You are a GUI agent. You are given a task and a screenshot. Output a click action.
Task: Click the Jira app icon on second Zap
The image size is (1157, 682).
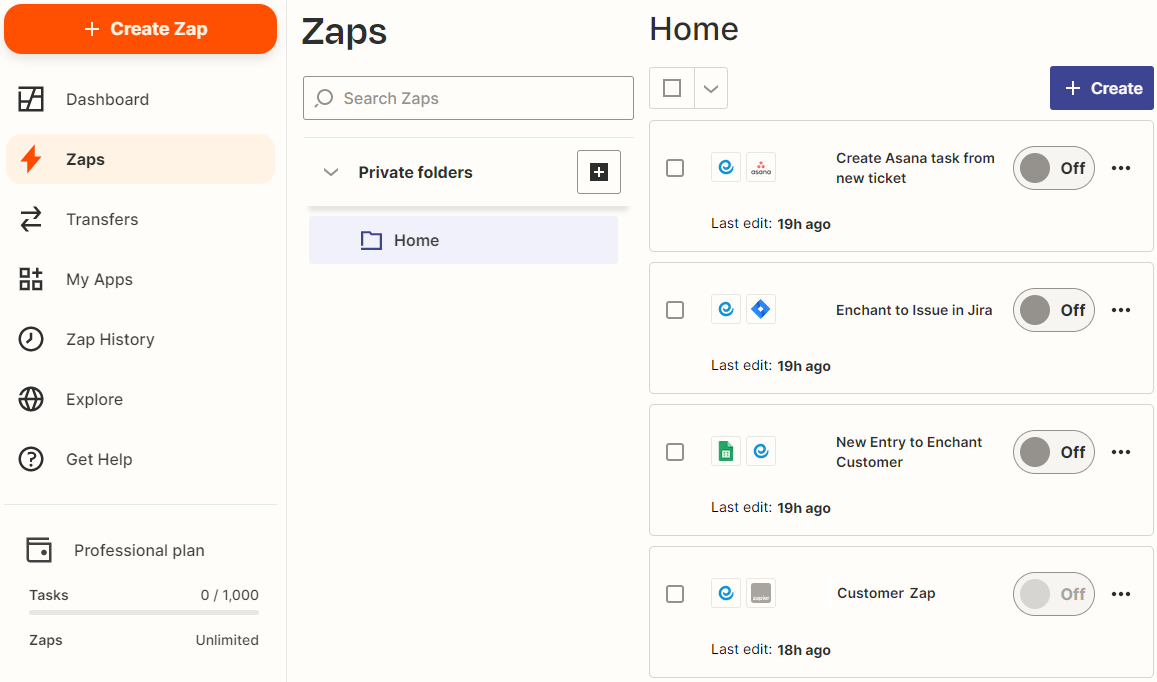click(x=761, y=310)
